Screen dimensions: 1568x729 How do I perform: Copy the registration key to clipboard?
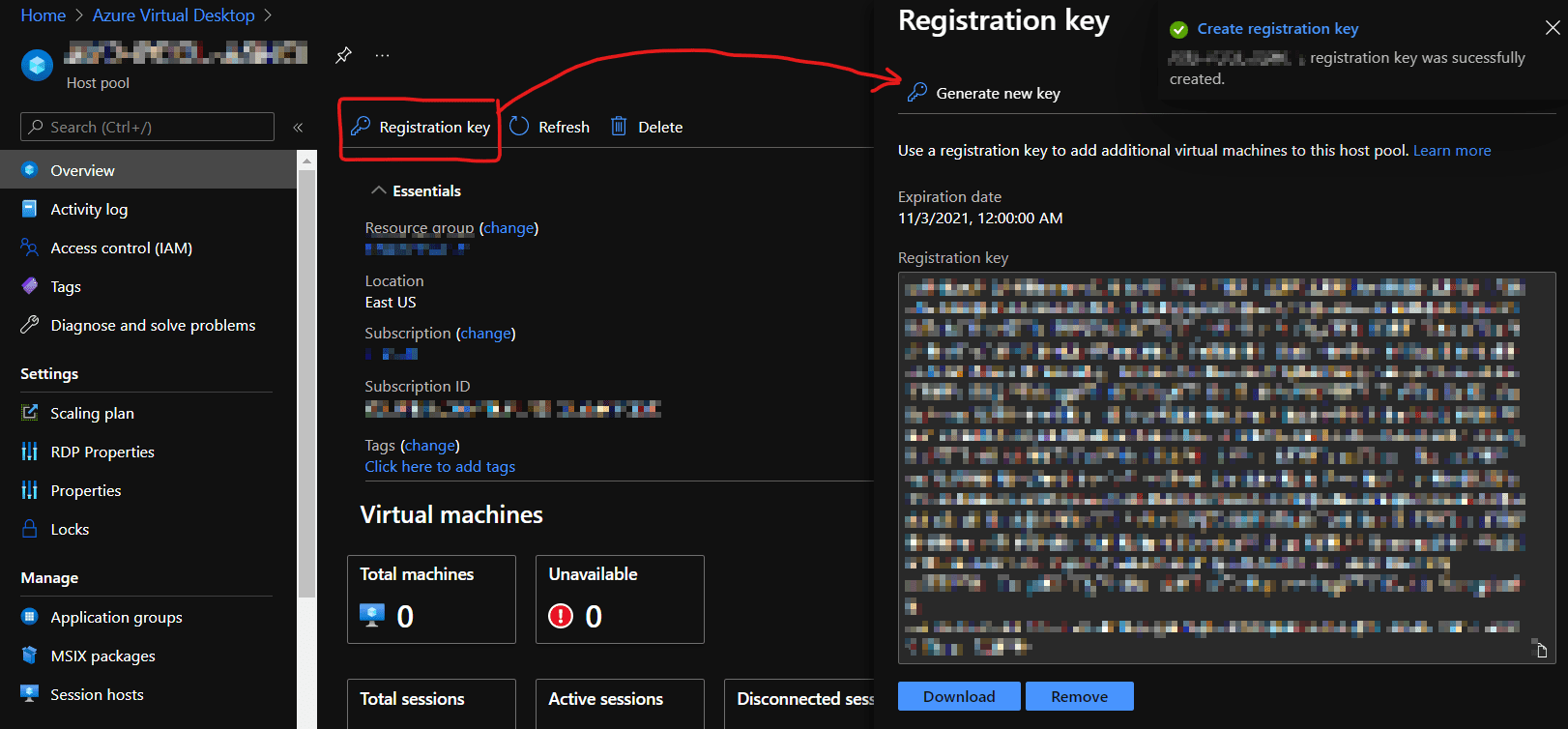tap(1541, 650)
